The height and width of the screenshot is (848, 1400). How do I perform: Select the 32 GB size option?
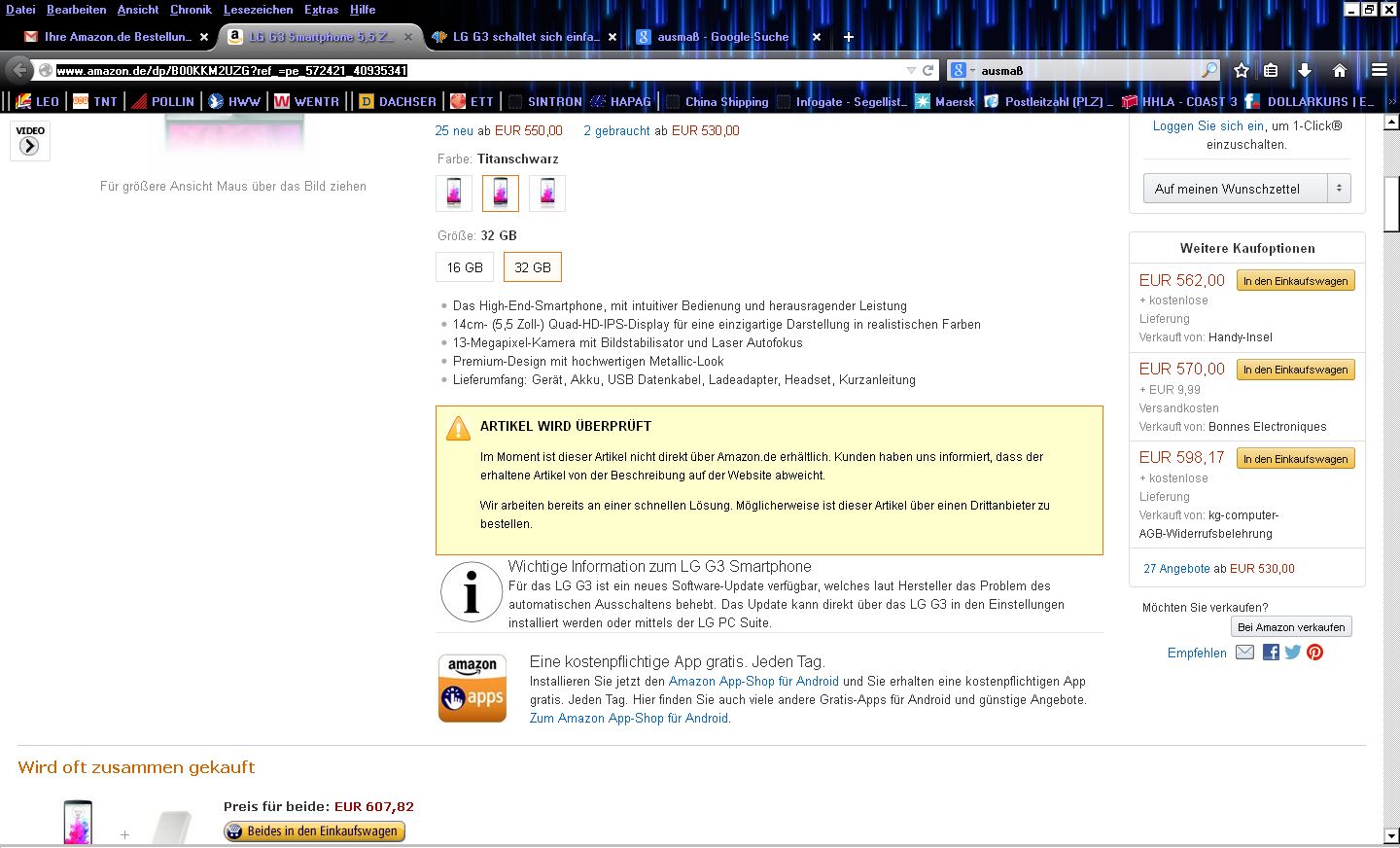point(533,267)
